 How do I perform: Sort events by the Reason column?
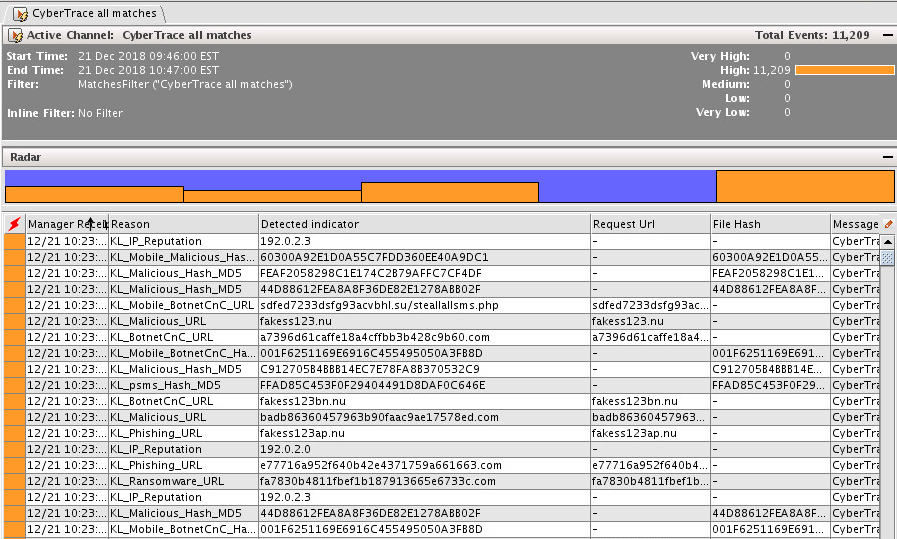click(182, 224)
